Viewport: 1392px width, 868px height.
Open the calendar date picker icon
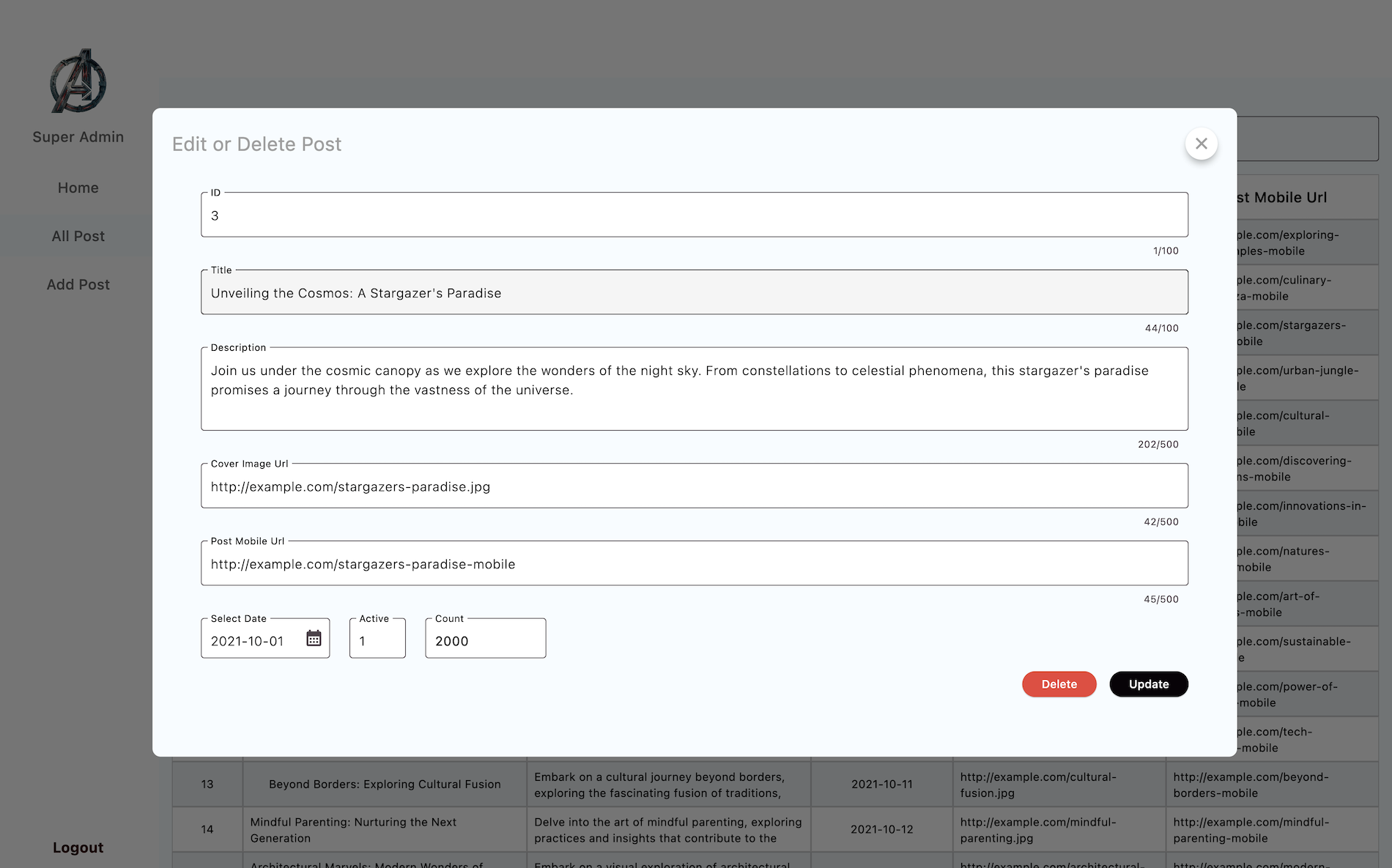coord(314,638)
